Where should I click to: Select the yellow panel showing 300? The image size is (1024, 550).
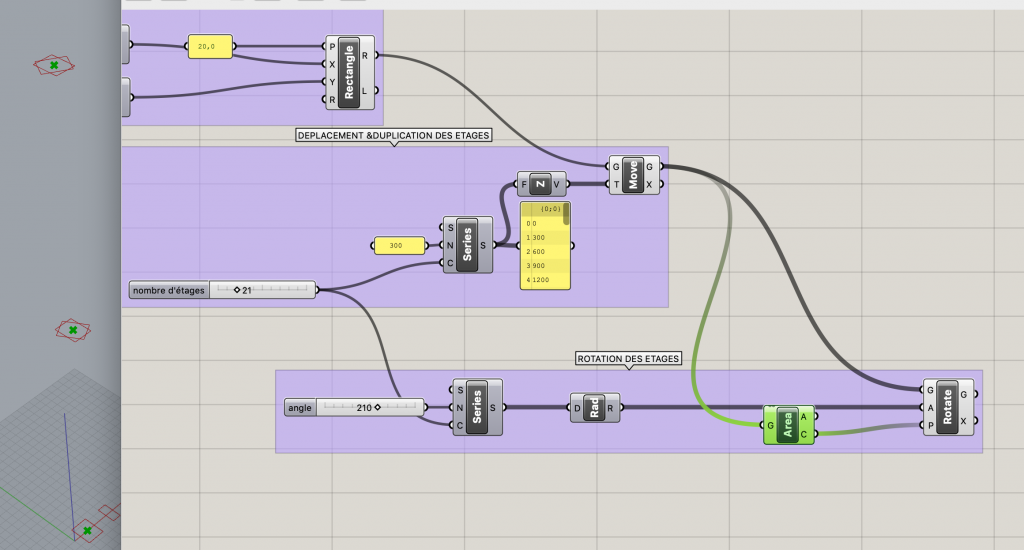[396, 245]
